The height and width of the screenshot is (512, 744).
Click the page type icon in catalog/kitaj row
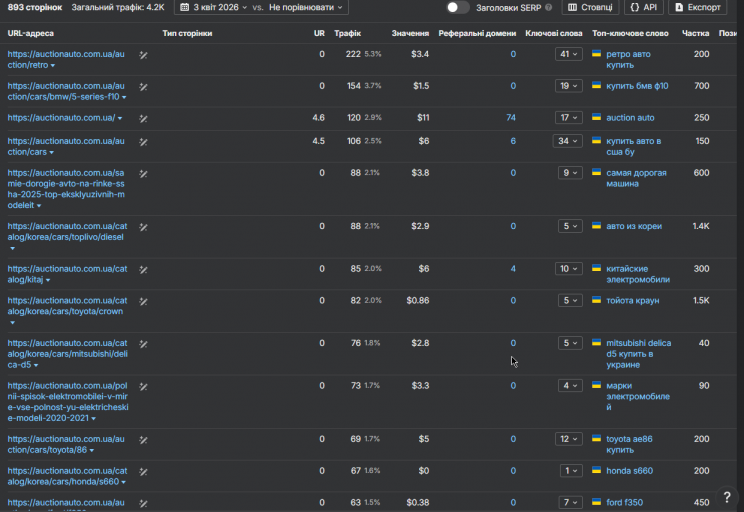coord(143,269)
